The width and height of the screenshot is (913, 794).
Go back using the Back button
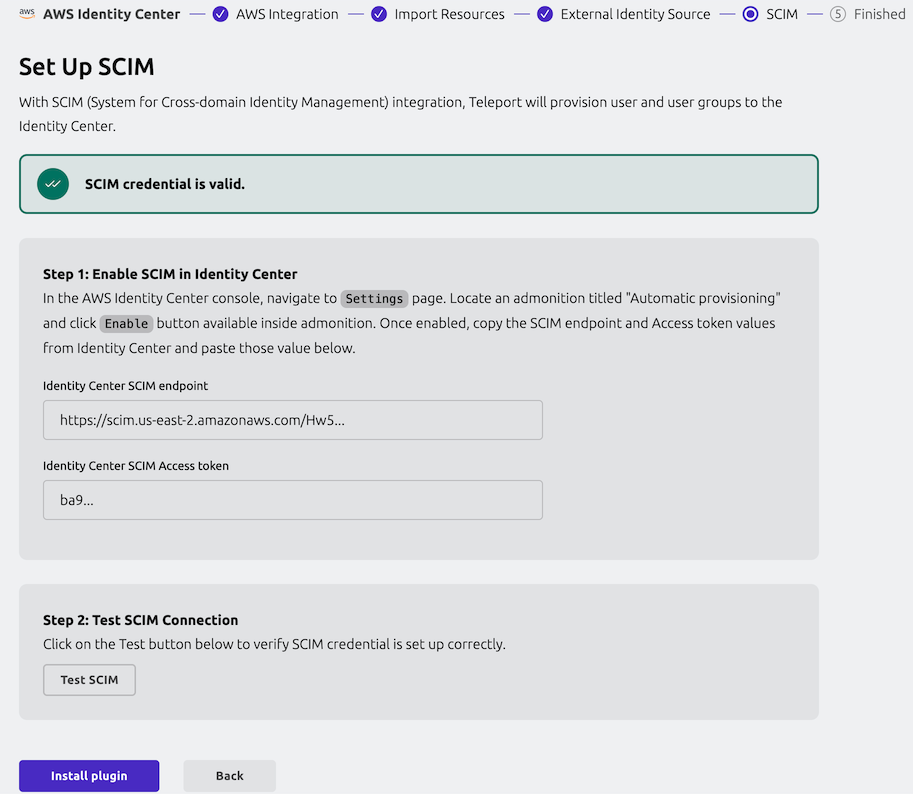[229, 775]
